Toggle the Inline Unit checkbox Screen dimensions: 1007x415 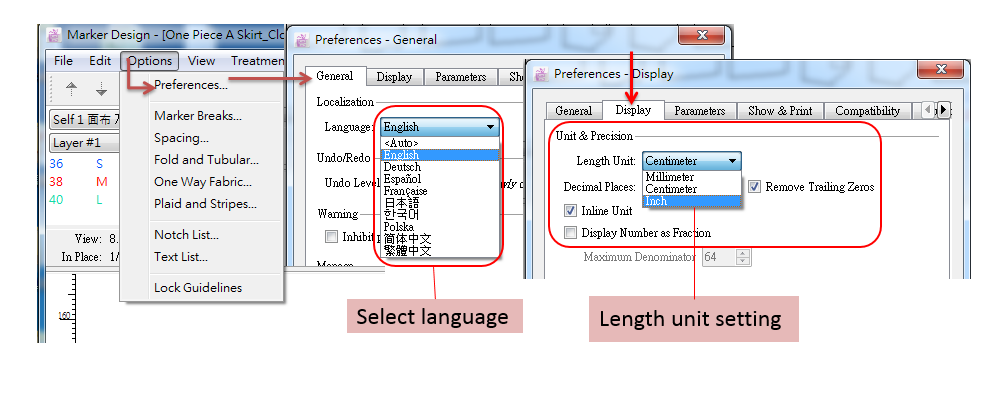click(571, 211)
